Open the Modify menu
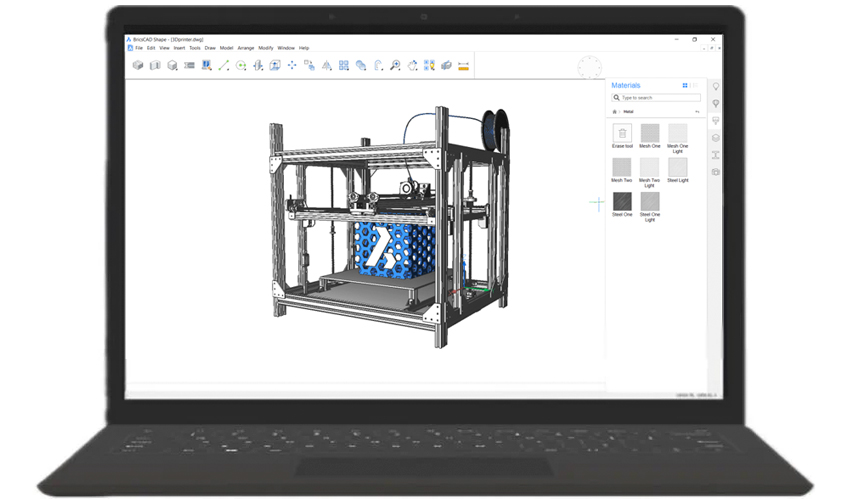This screenshot has width=850, height=500. [x=266, y=47]
